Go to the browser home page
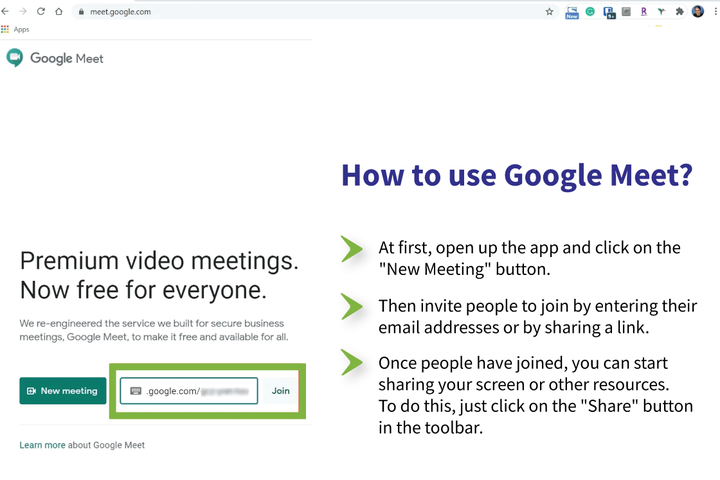The height and width of the screenshot is (480, 720). coord(58,12)
